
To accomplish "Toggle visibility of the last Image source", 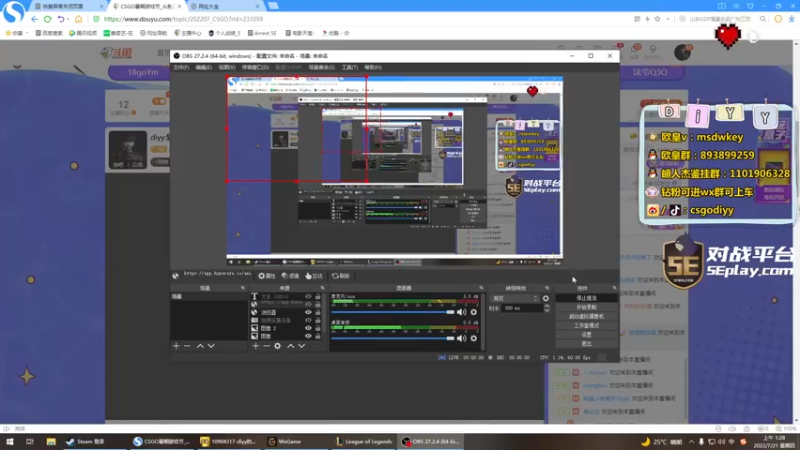I will (x=308, y=336).
